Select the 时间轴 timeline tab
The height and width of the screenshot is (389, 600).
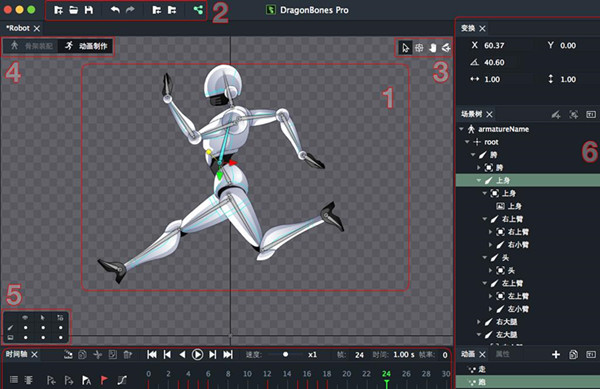click(x=16, y=354)
